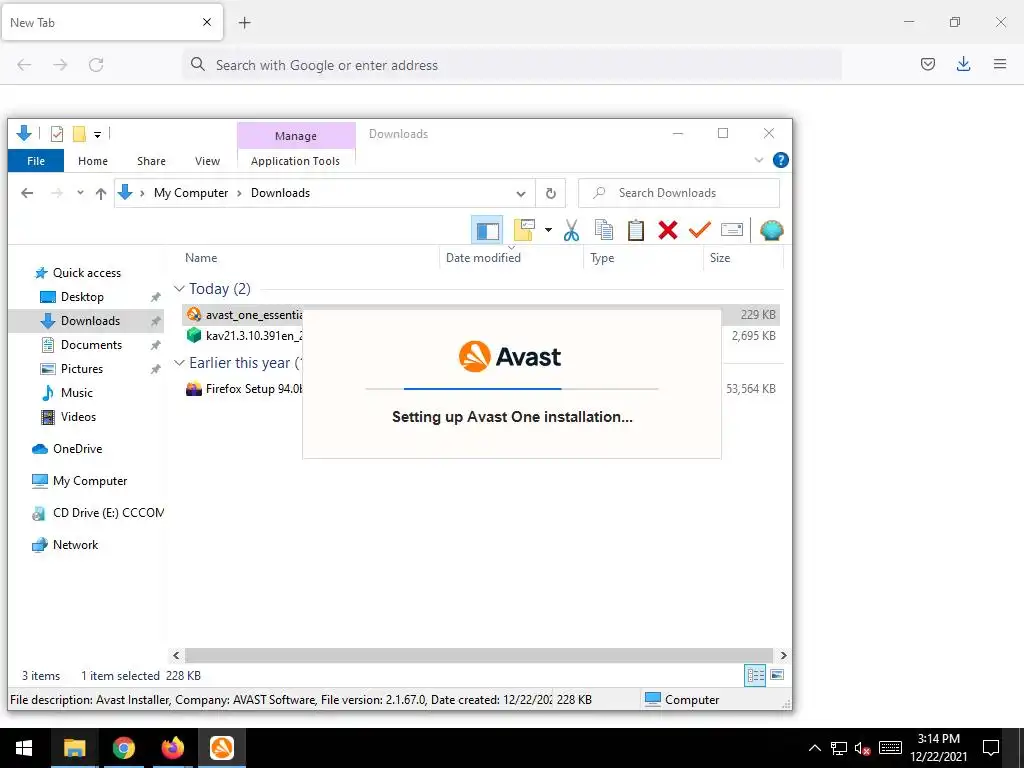
Task: Toggle the preview pane toolbar icon
Action: pyautogui.click(x=487, y=230)
